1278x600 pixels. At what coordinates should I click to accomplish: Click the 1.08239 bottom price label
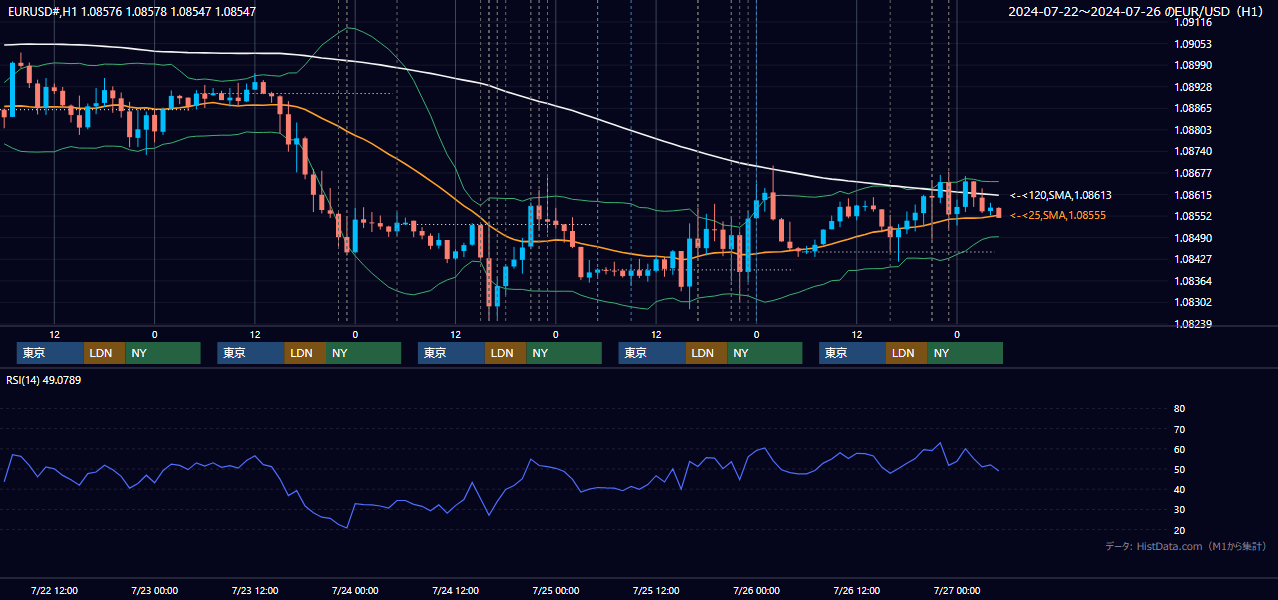pos(1193,324)
